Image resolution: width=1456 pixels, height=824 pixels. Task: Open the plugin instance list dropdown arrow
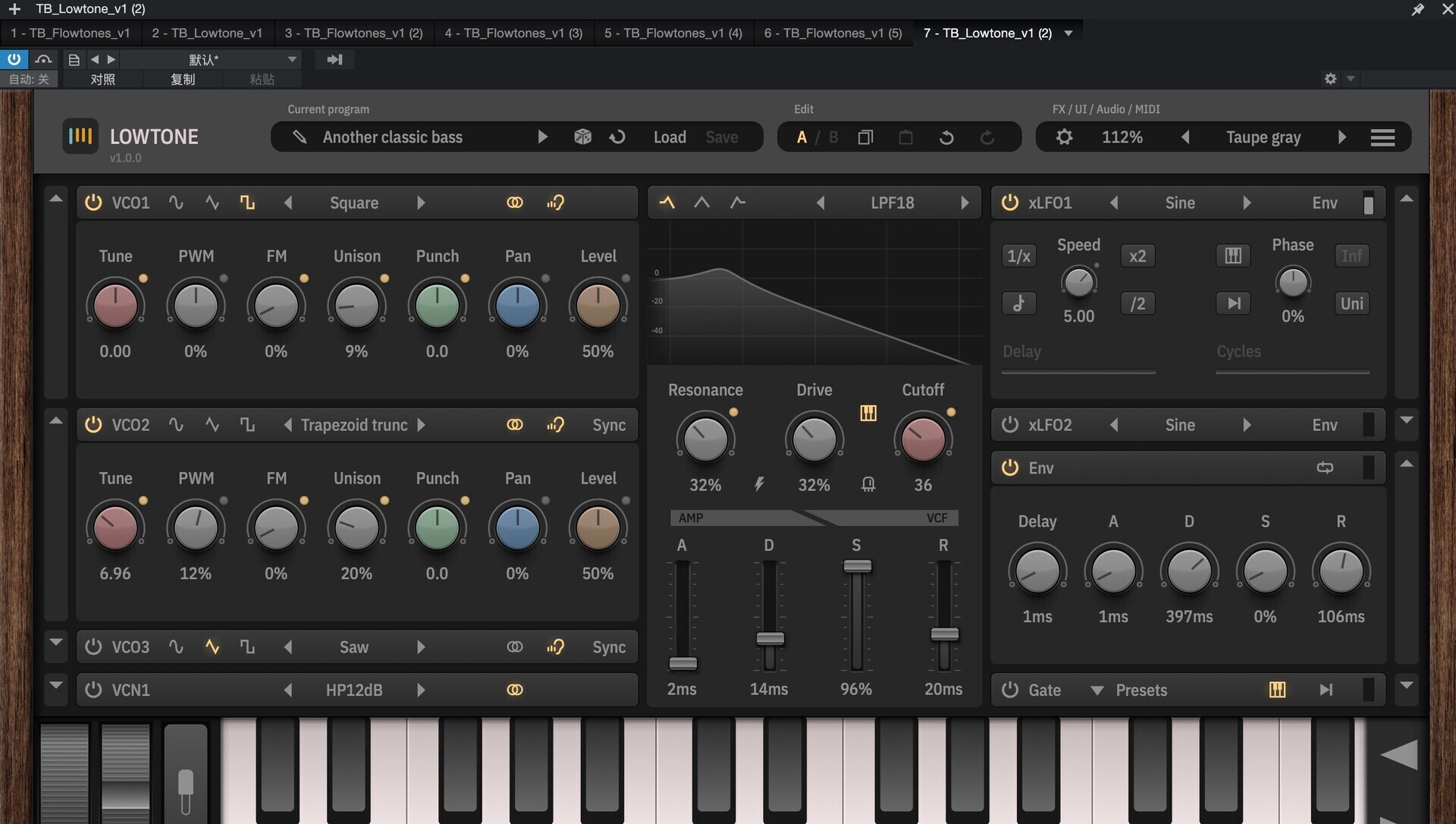[x=1068, y=33]
